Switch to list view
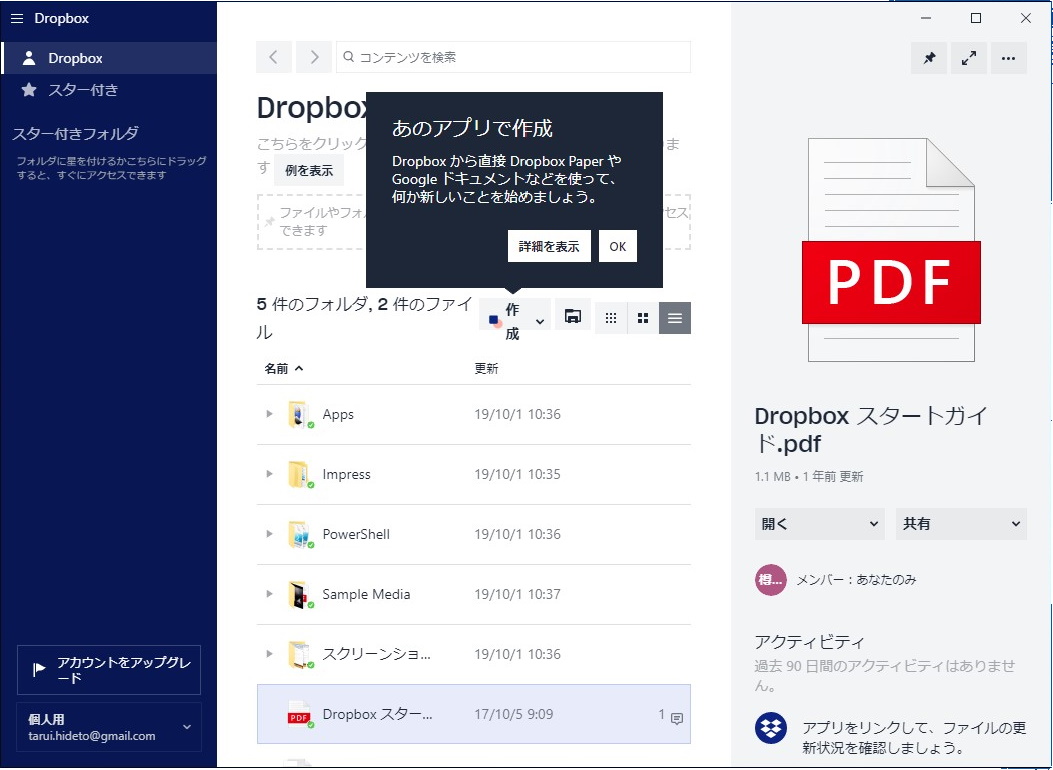The height and width of the screenshot is (770, 1053). pos(674,318)
